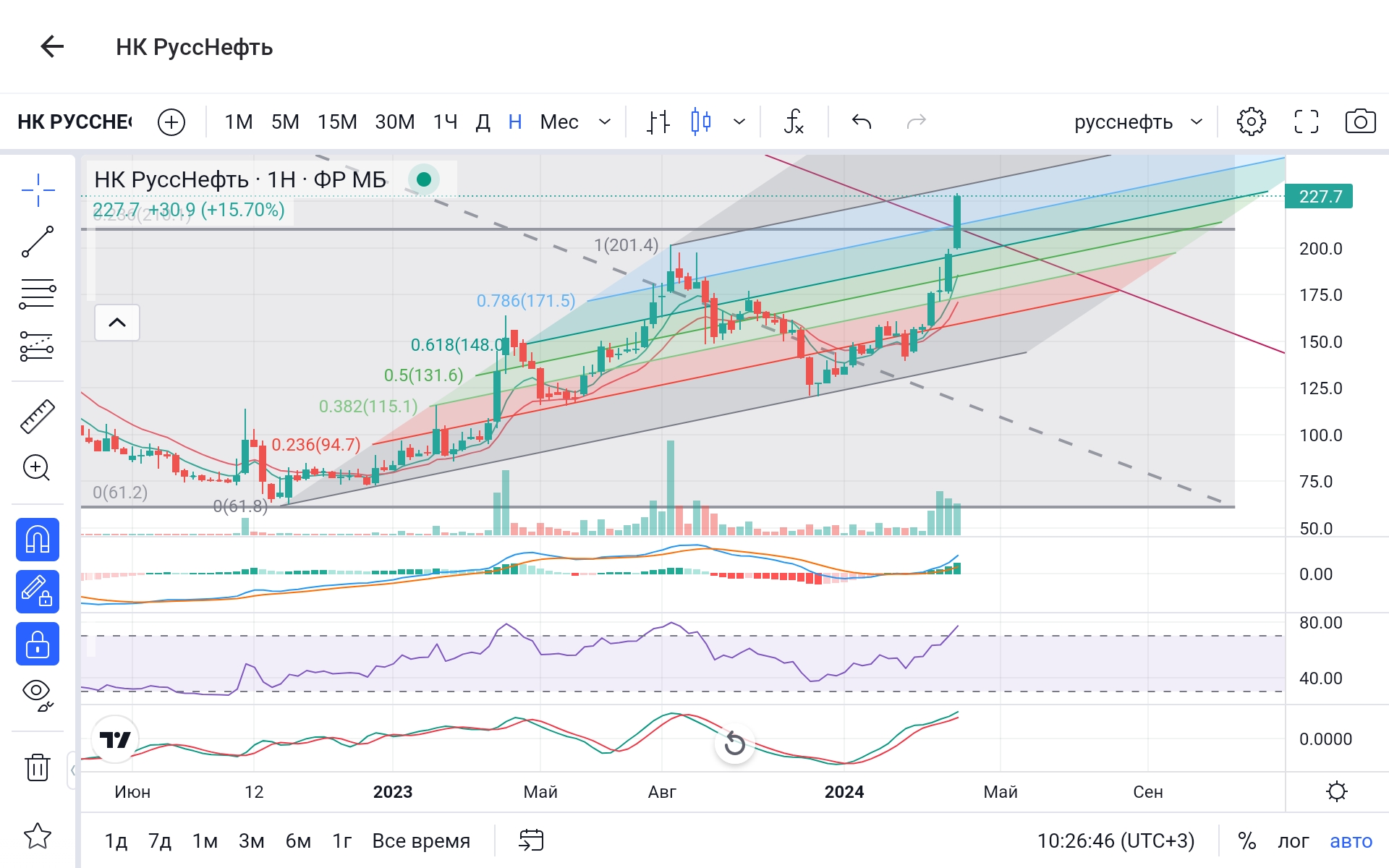Image resolution: width=1389 pixels, height=868 pixels.
Task: Set range to 1г
Action: point(342,841)
